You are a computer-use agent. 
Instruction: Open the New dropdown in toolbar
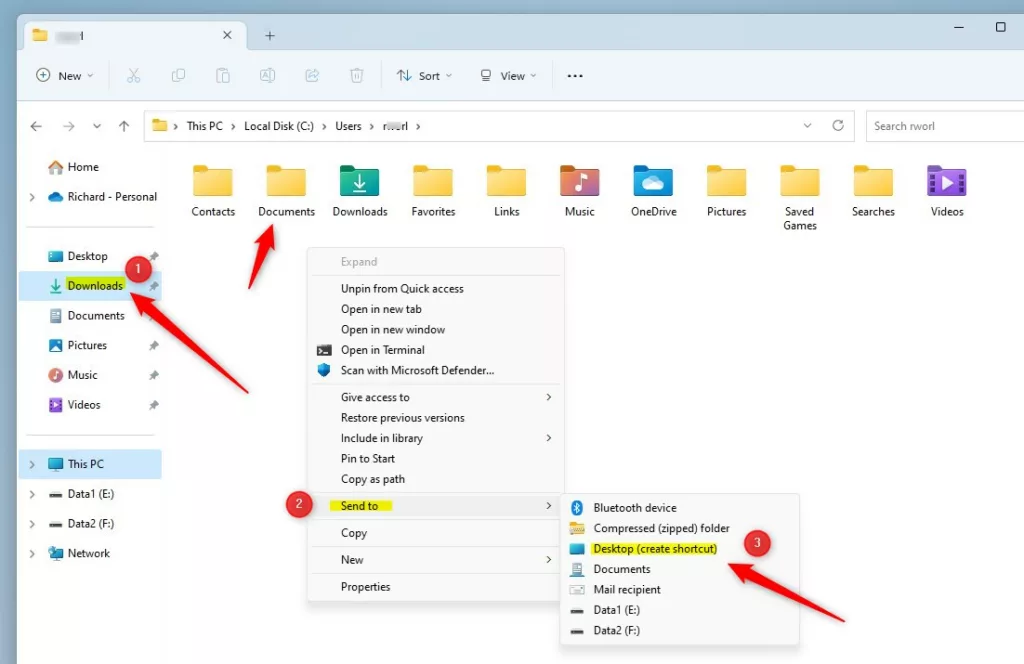(x=65, y=76)
